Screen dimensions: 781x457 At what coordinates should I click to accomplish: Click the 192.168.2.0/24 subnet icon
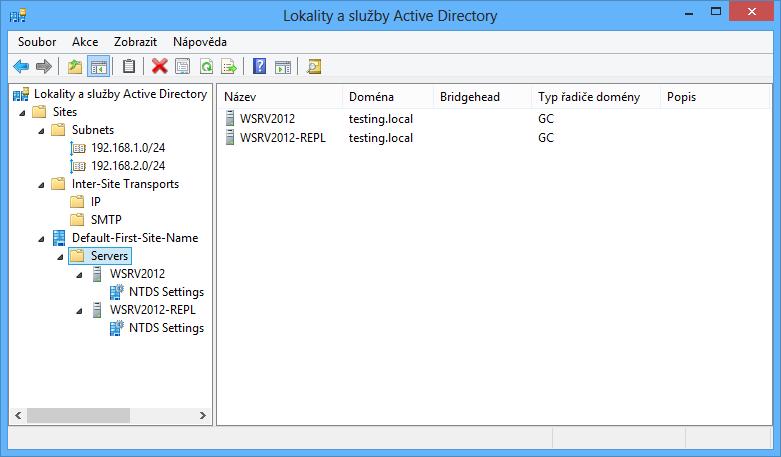(x=78, y=166)
